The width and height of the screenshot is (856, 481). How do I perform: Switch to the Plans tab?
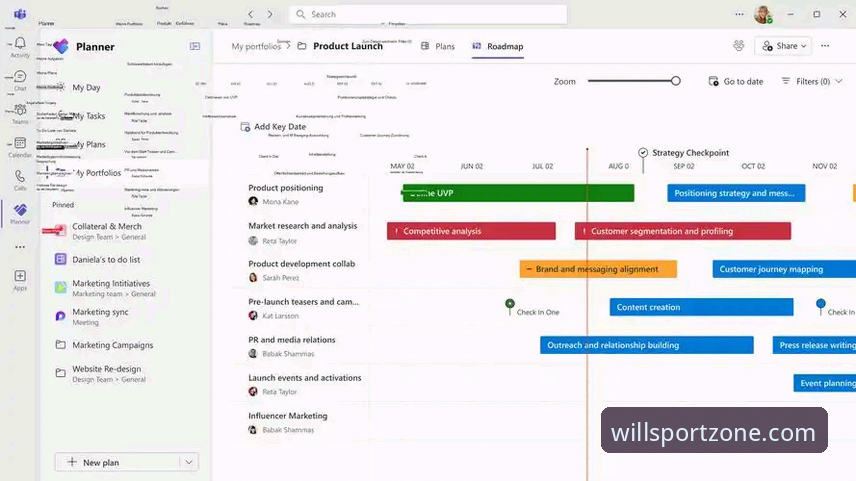point(438,46)
